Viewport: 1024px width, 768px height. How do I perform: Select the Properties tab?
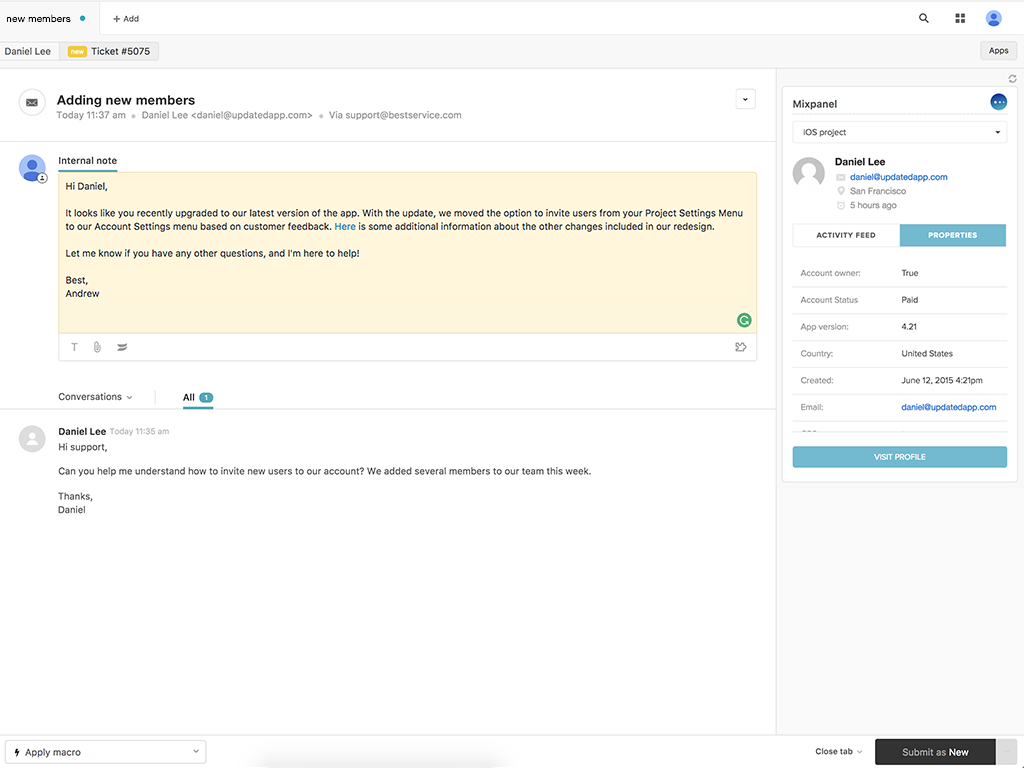click(x=952, y=235)
